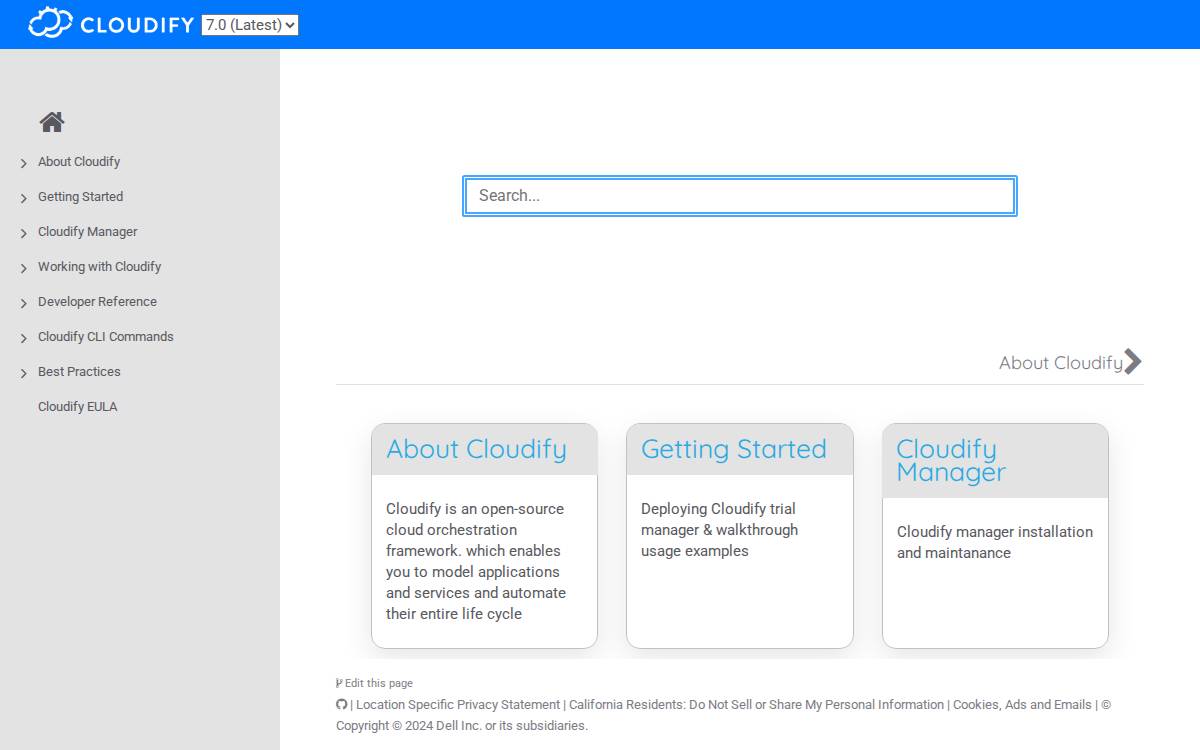Expand the Working with Cloudify chevron
This screenshot has width=1200, height=750.
(x=24, y=268)
